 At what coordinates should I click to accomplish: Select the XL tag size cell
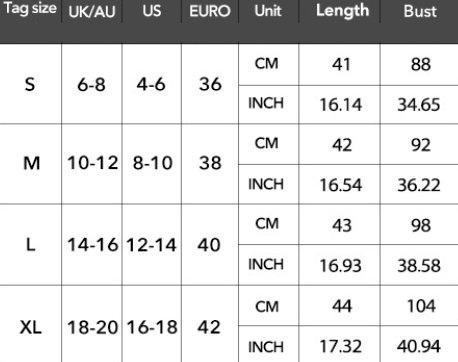30,324
